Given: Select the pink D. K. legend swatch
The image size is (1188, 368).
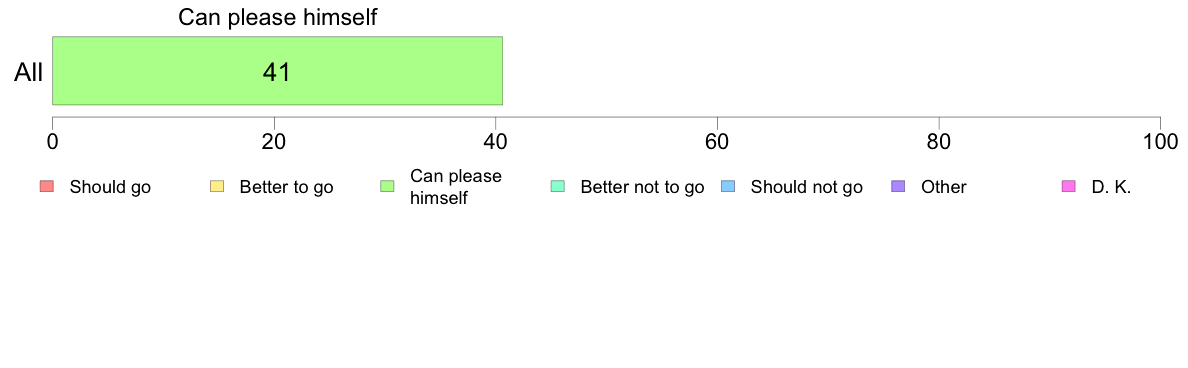Looking at the screenshot, I should (x=1069, y=187).
